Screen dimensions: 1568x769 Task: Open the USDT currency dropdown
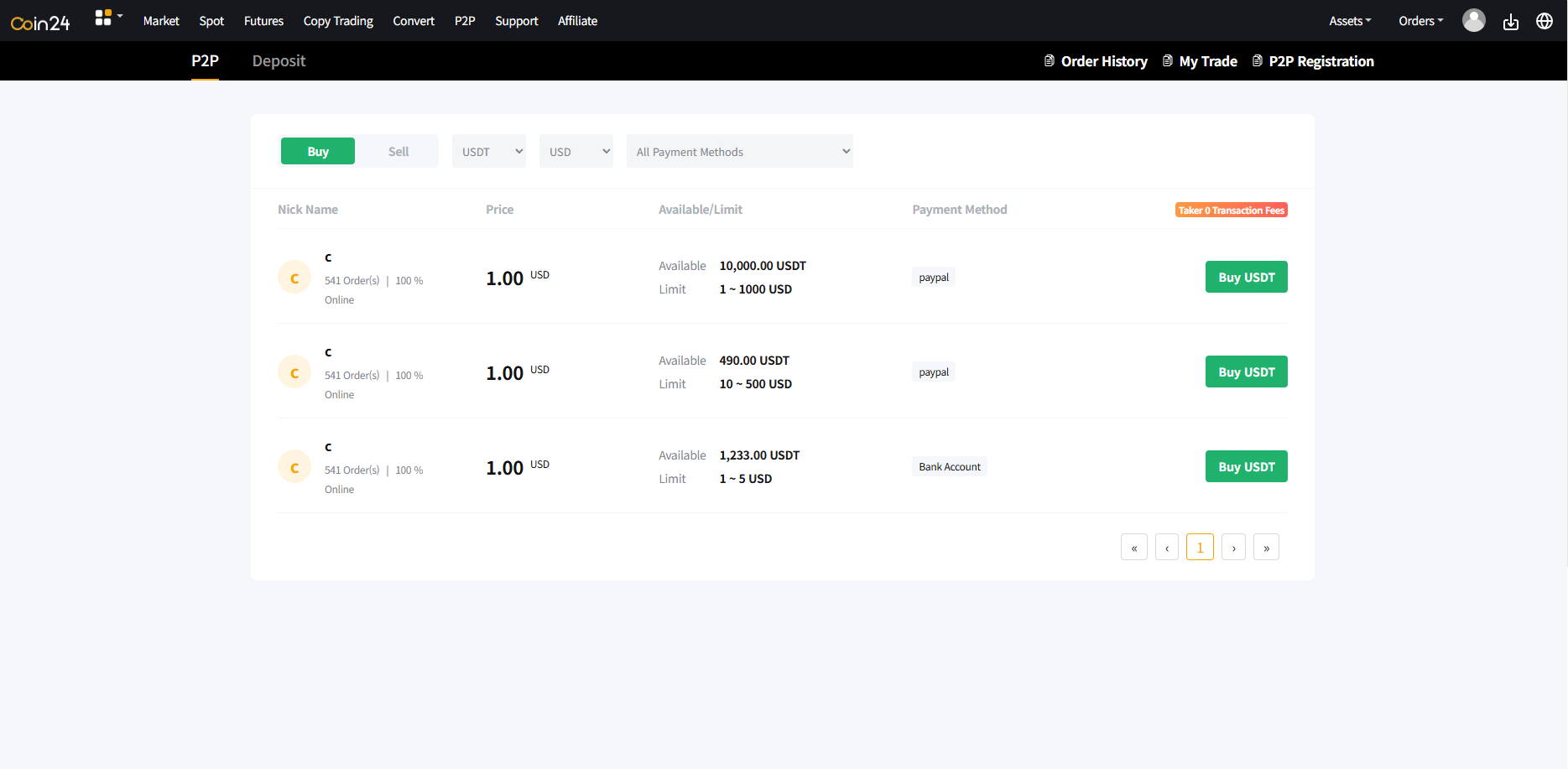tap(488, 151)
